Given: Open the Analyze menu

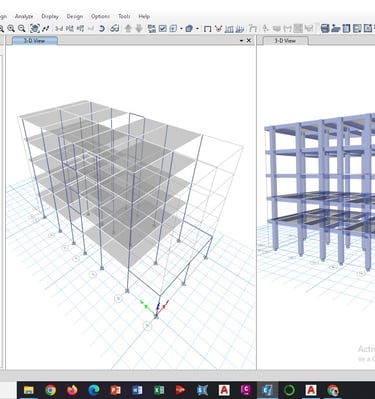Looking at the screenshot, I should pyautogui.click(x=24, y=16).
